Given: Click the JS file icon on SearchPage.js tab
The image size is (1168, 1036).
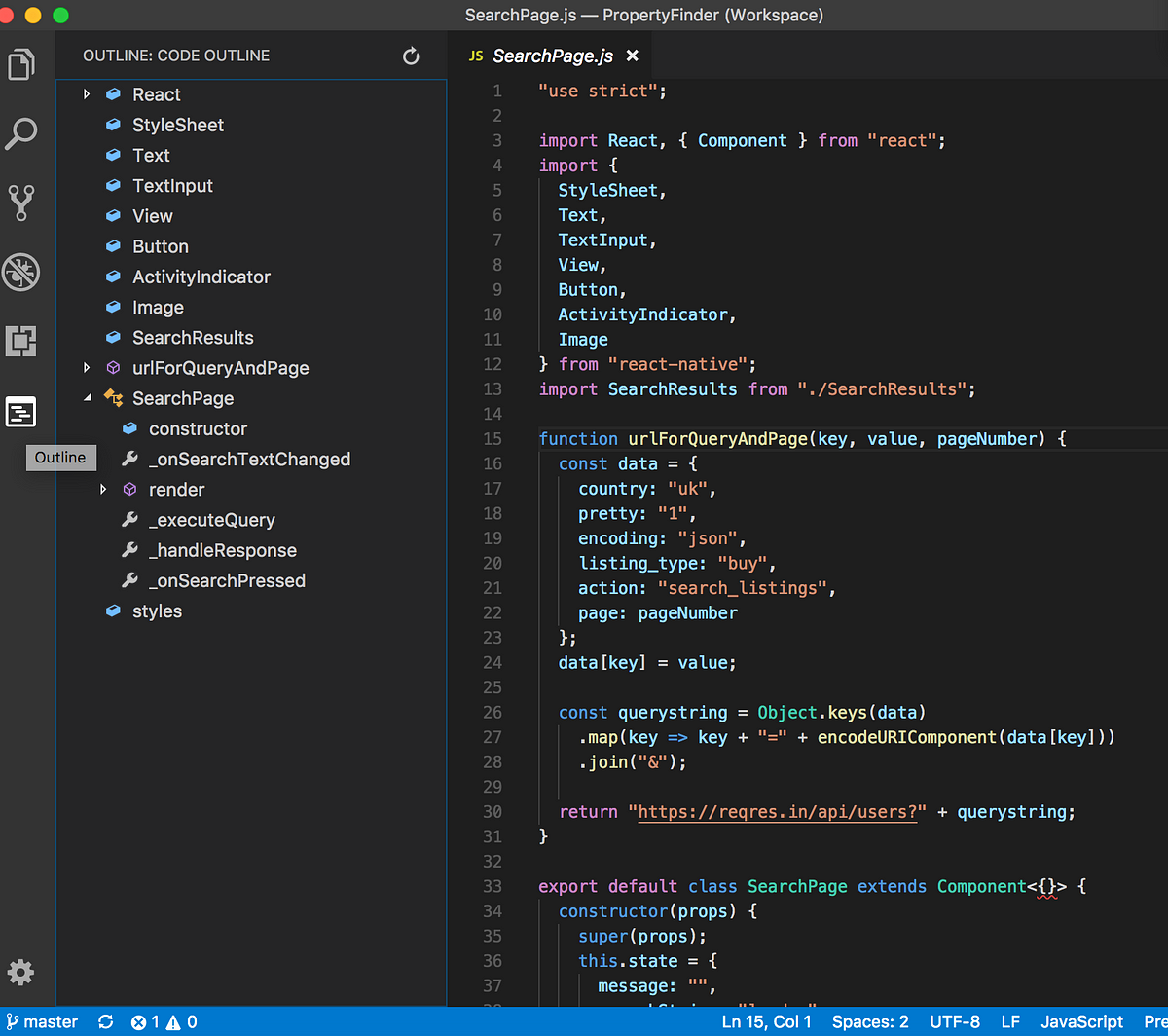Looking at the screenshot, I should [x=476, y=56].
